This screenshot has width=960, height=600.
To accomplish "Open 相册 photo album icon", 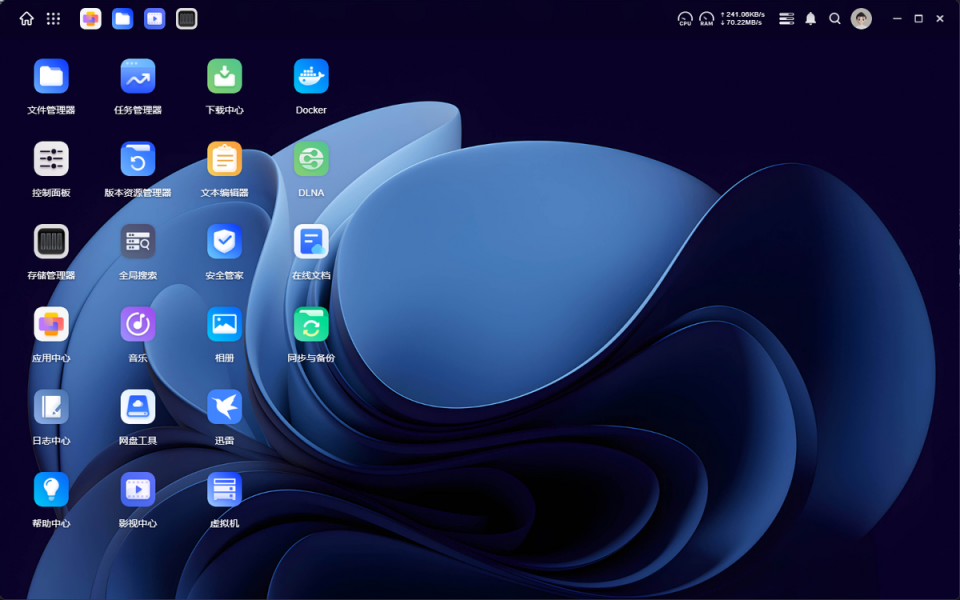I will coord(224,324).
